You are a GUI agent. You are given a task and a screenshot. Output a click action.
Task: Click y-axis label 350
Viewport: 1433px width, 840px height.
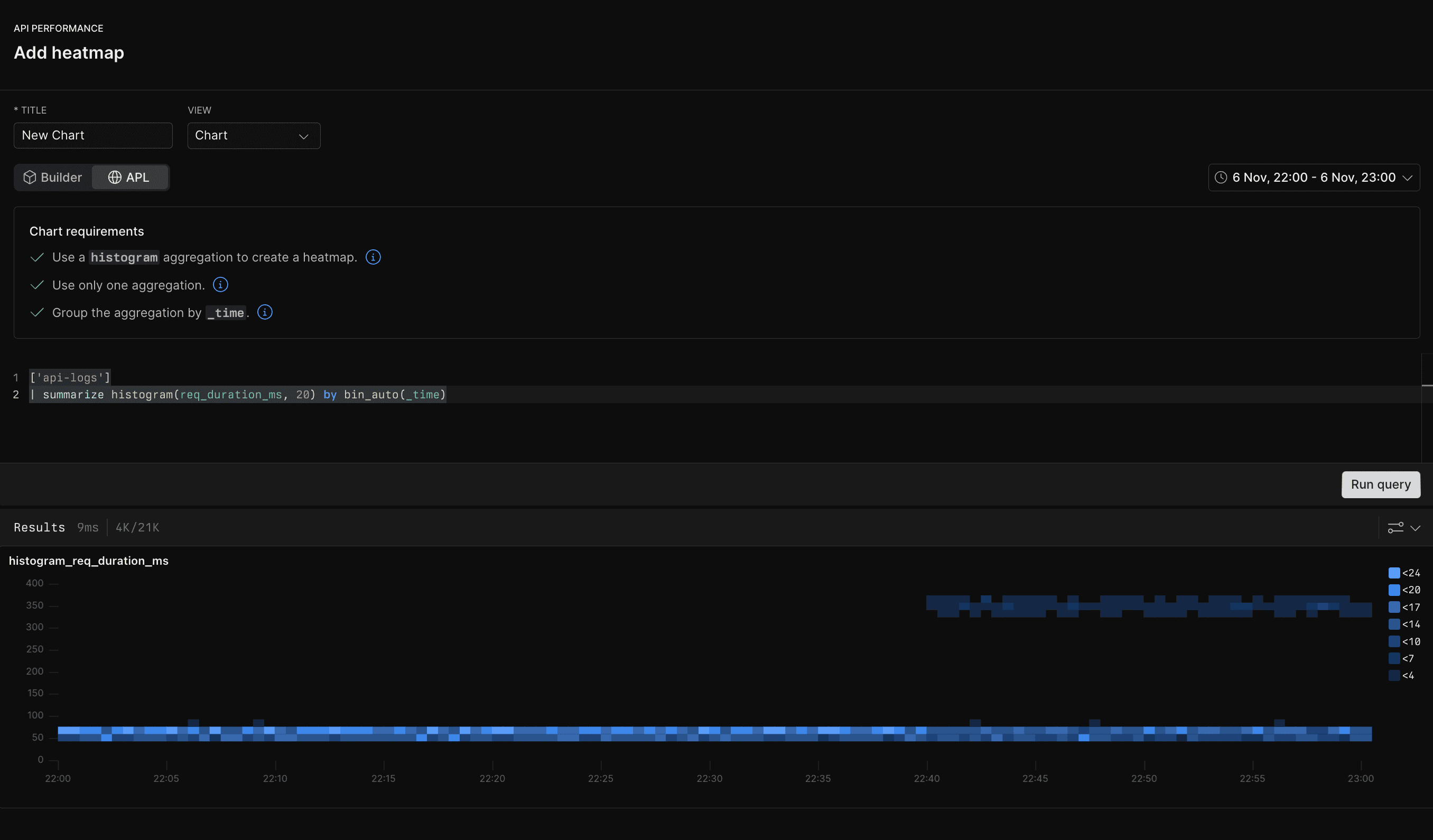[35, 605]
